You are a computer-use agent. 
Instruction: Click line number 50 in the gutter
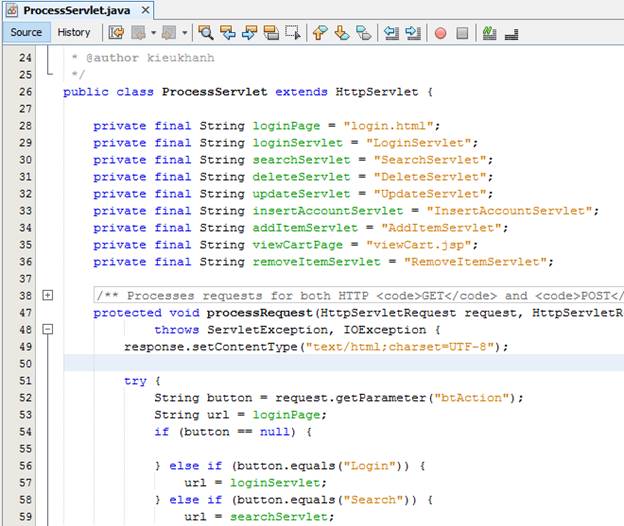25,364
